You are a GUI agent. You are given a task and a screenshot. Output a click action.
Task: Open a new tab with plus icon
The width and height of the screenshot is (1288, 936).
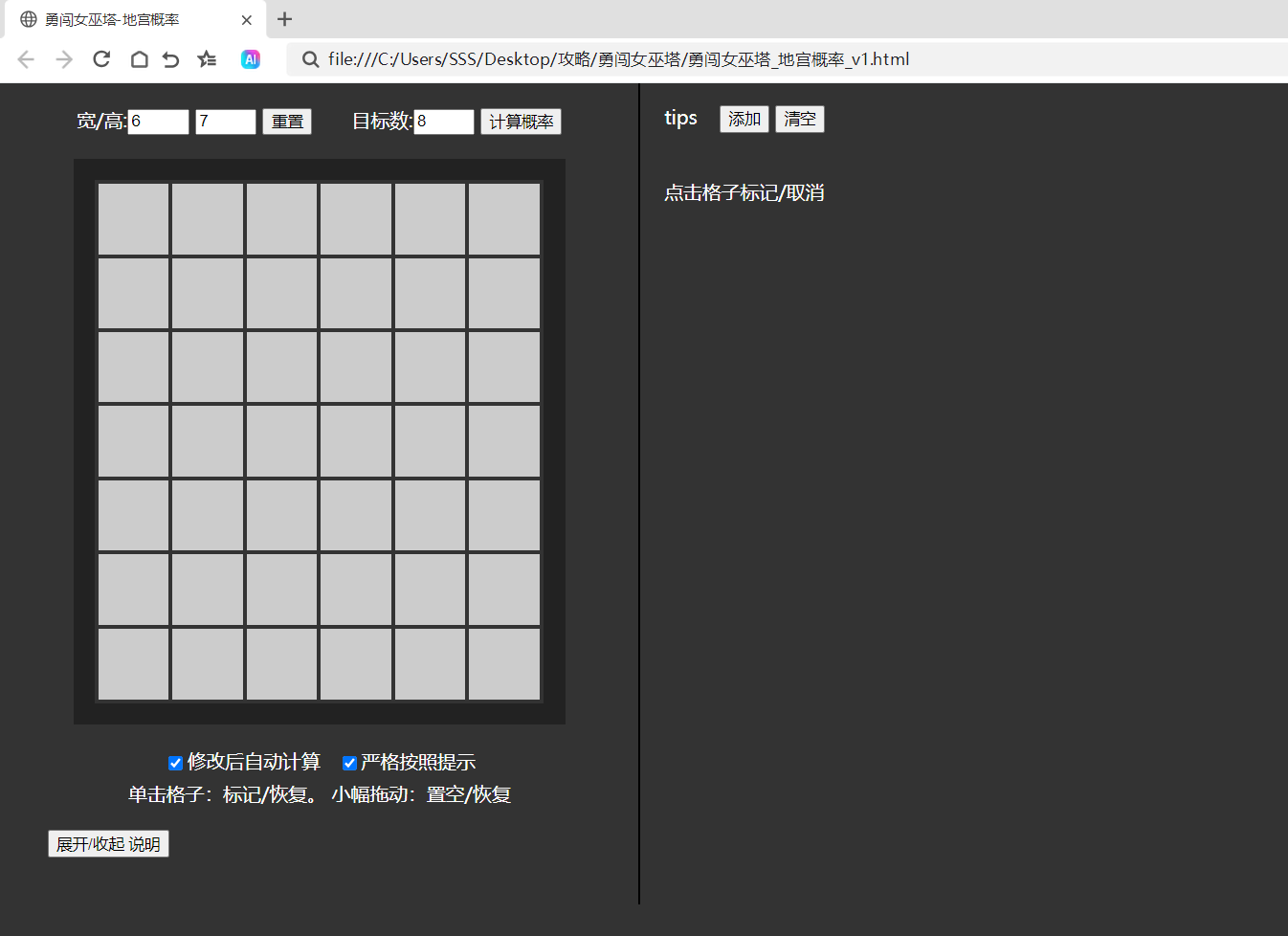tap(284, 19)
